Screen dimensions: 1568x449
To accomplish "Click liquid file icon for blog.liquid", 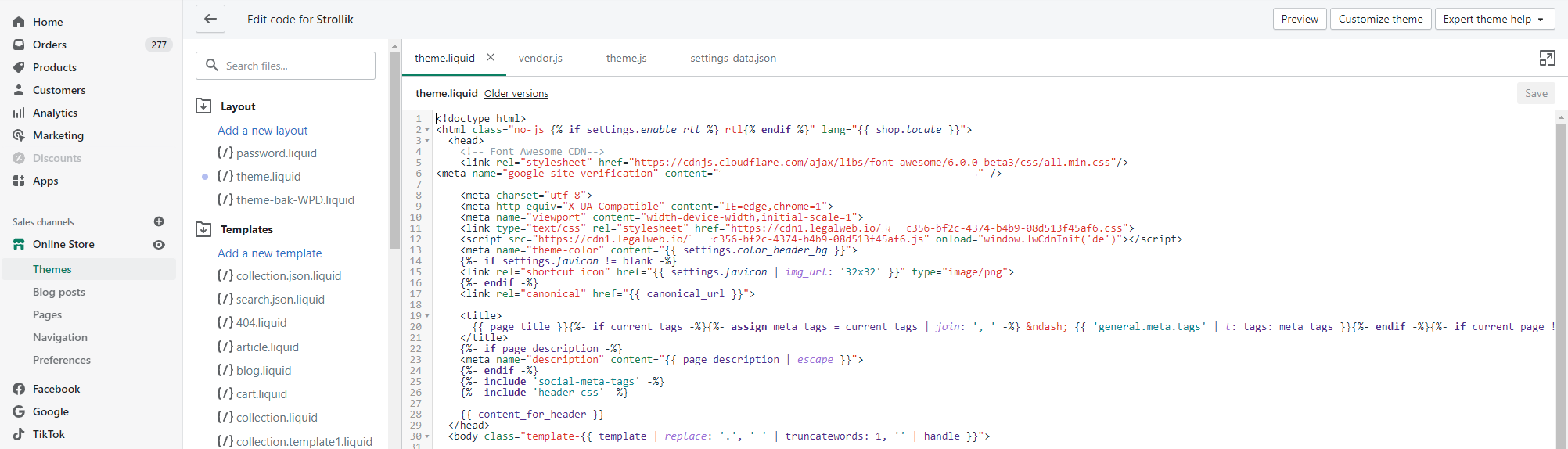I will (x=225, y=370).
